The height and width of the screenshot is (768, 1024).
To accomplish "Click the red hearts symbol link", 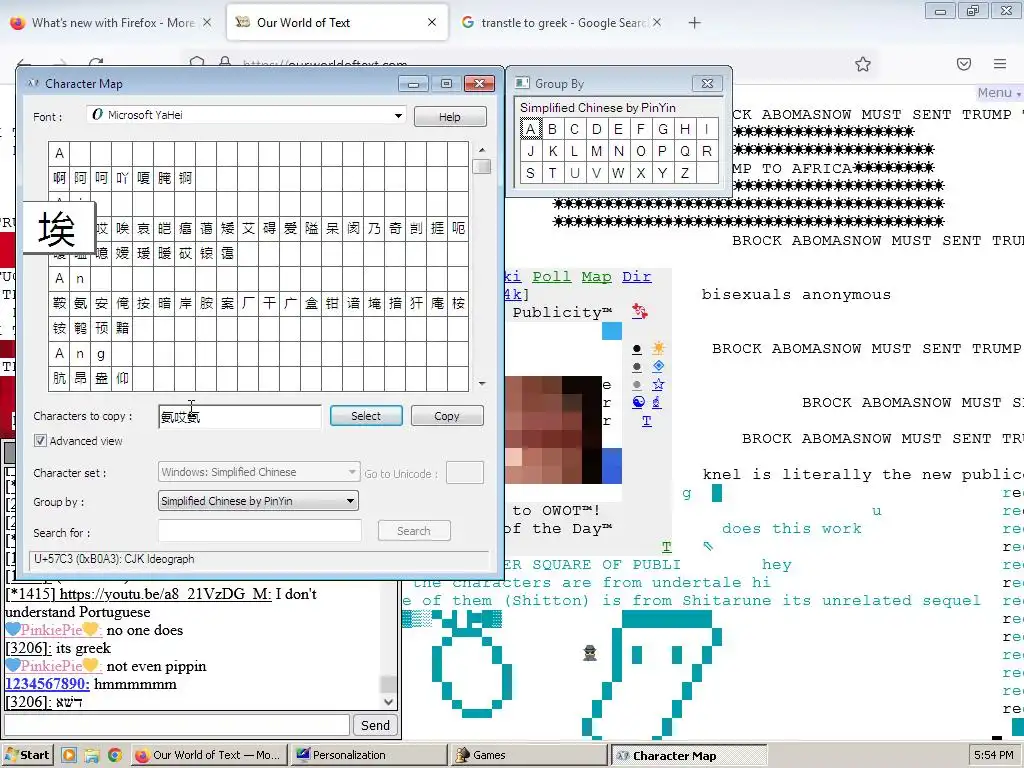I will tap(640, 312).
